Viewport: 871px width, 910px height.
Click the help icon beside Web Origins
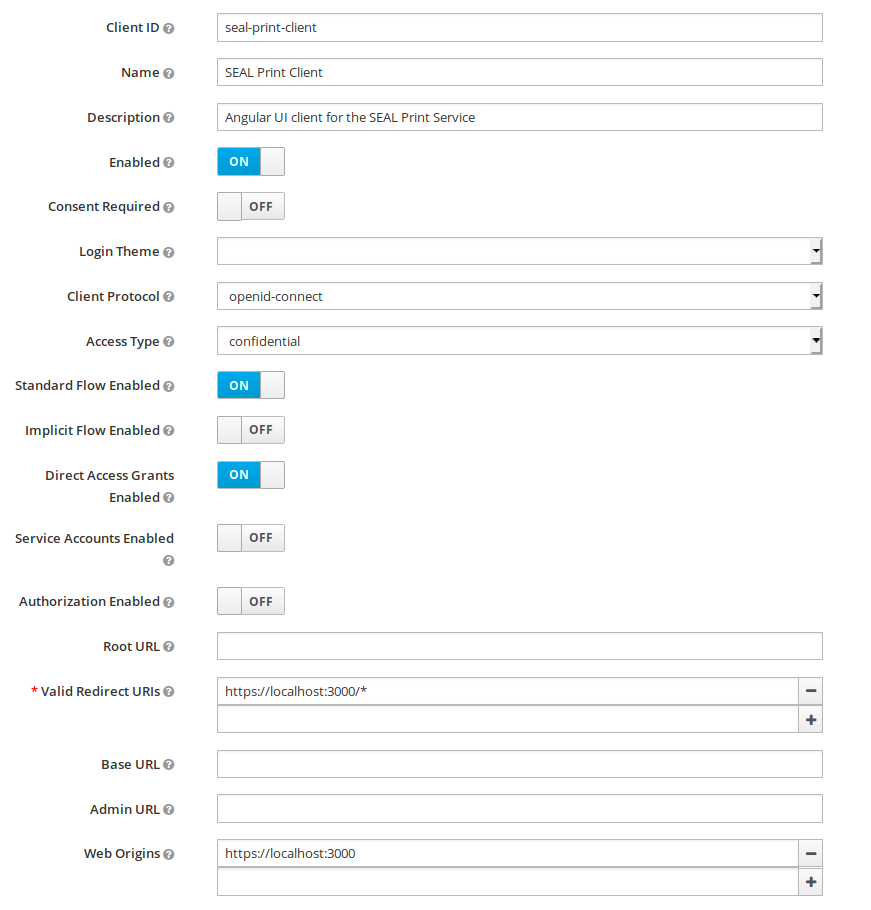pos(169,854)
